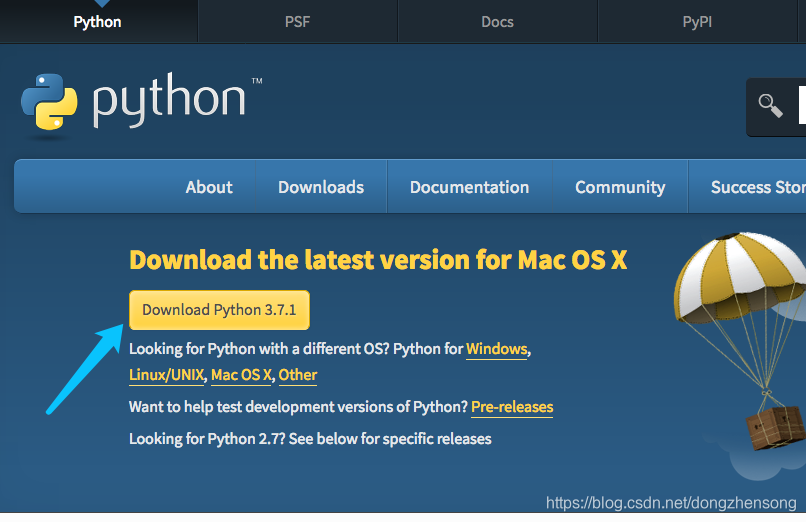Screen dimensions: 806x522
Task: Open the Downloads menu
Action: coord(321,187)
